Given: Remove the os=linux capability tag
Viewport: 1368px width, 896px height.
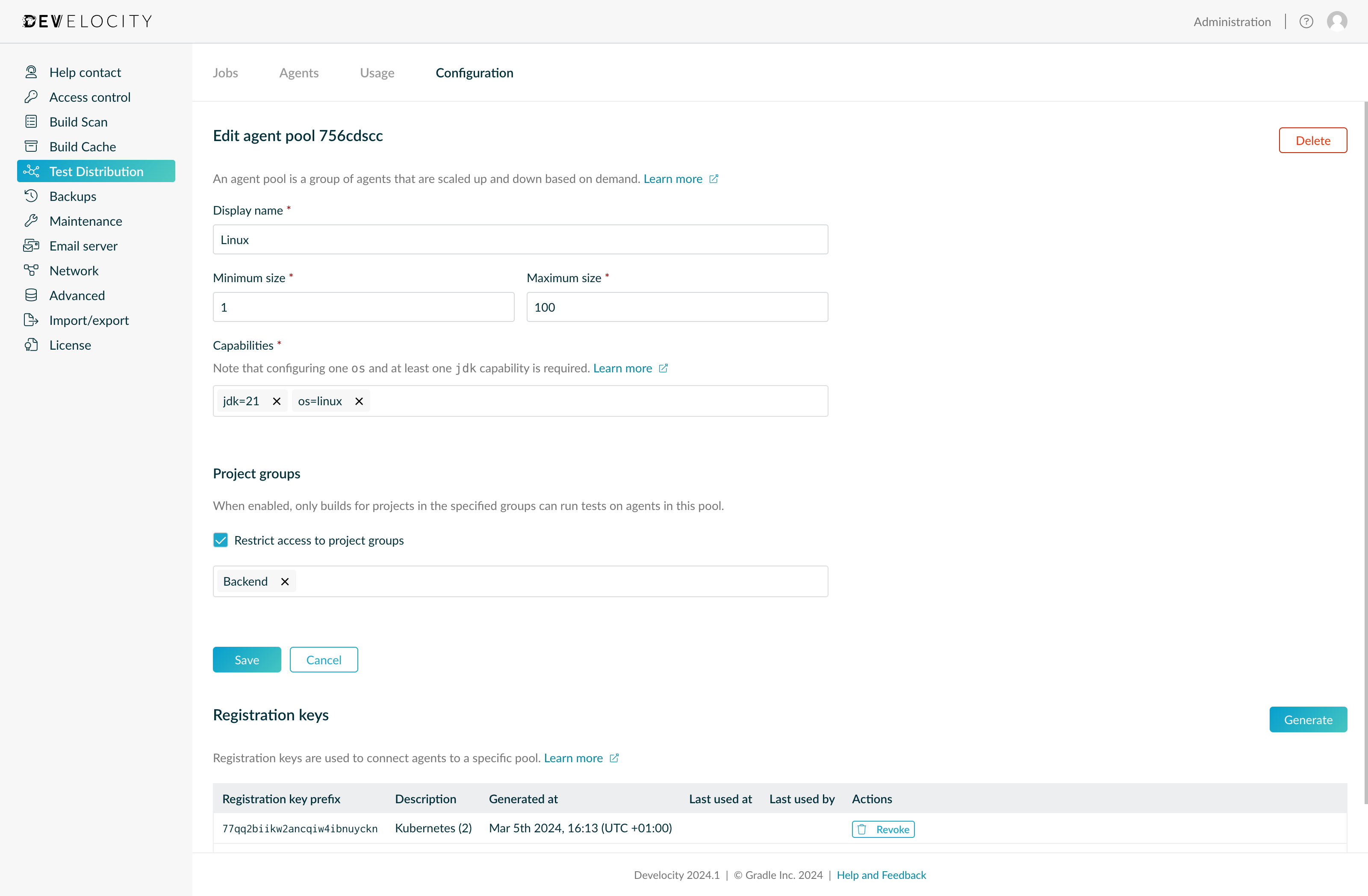Looking at the screenshot, I should coord(359,401).
